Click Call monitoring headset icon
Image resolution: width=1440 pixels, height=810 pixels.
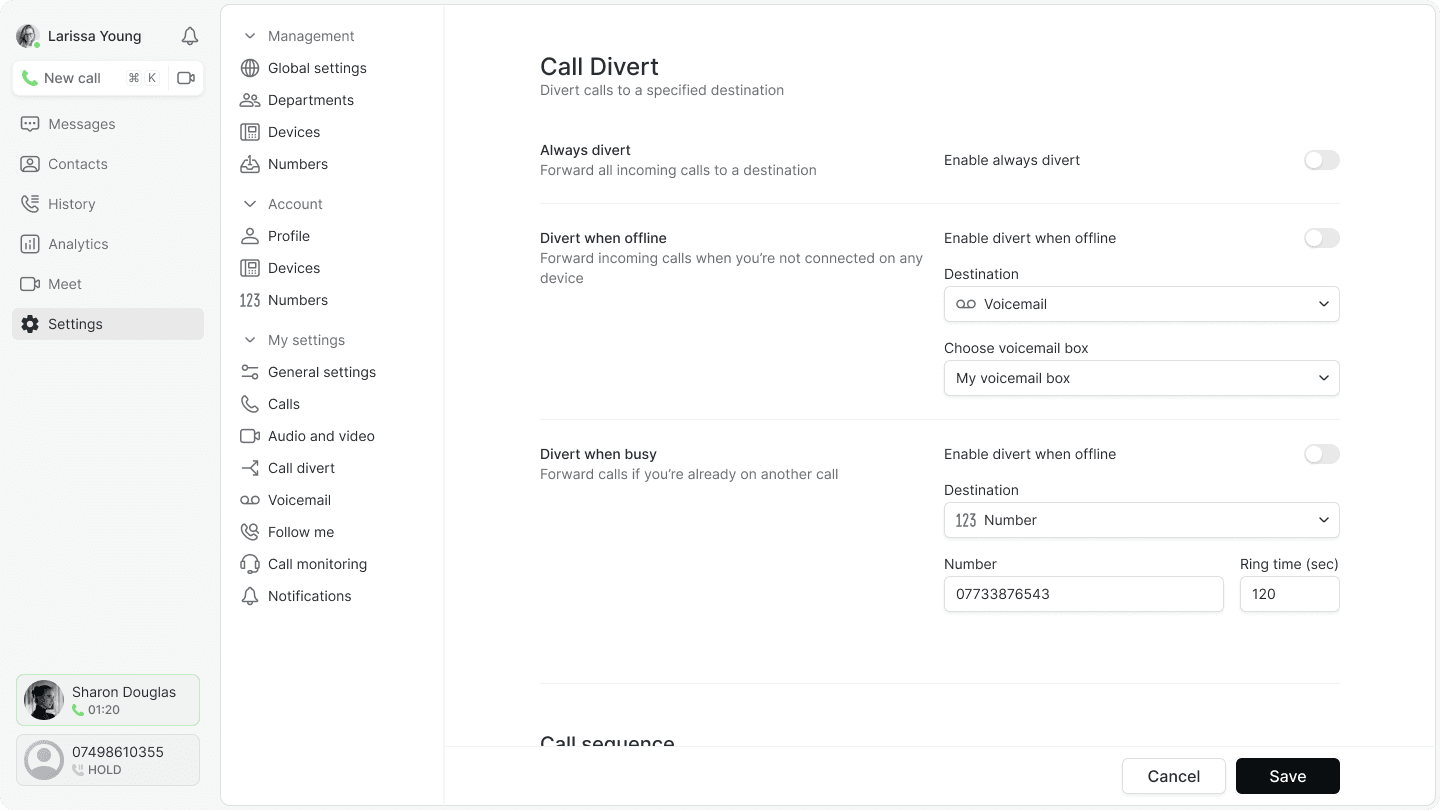click(250, 564)
